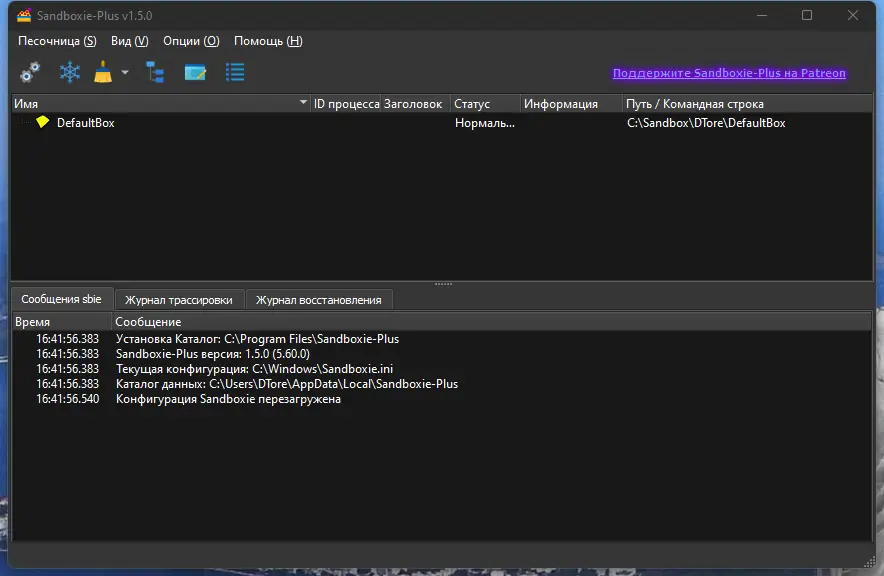Click the Нормаль... status cell

point(485,123)
